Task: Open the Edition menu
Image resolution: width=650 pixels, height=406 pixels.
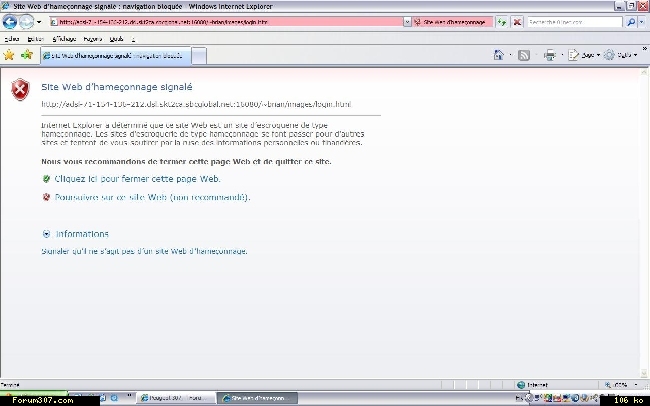Action: click(36, 39)
